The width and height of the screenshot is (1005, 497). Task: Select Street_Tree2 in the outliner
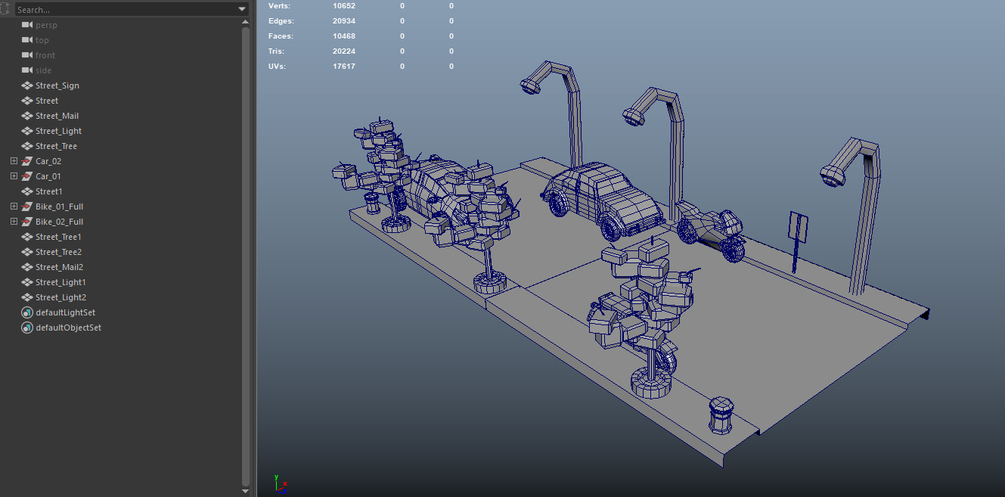58,252
